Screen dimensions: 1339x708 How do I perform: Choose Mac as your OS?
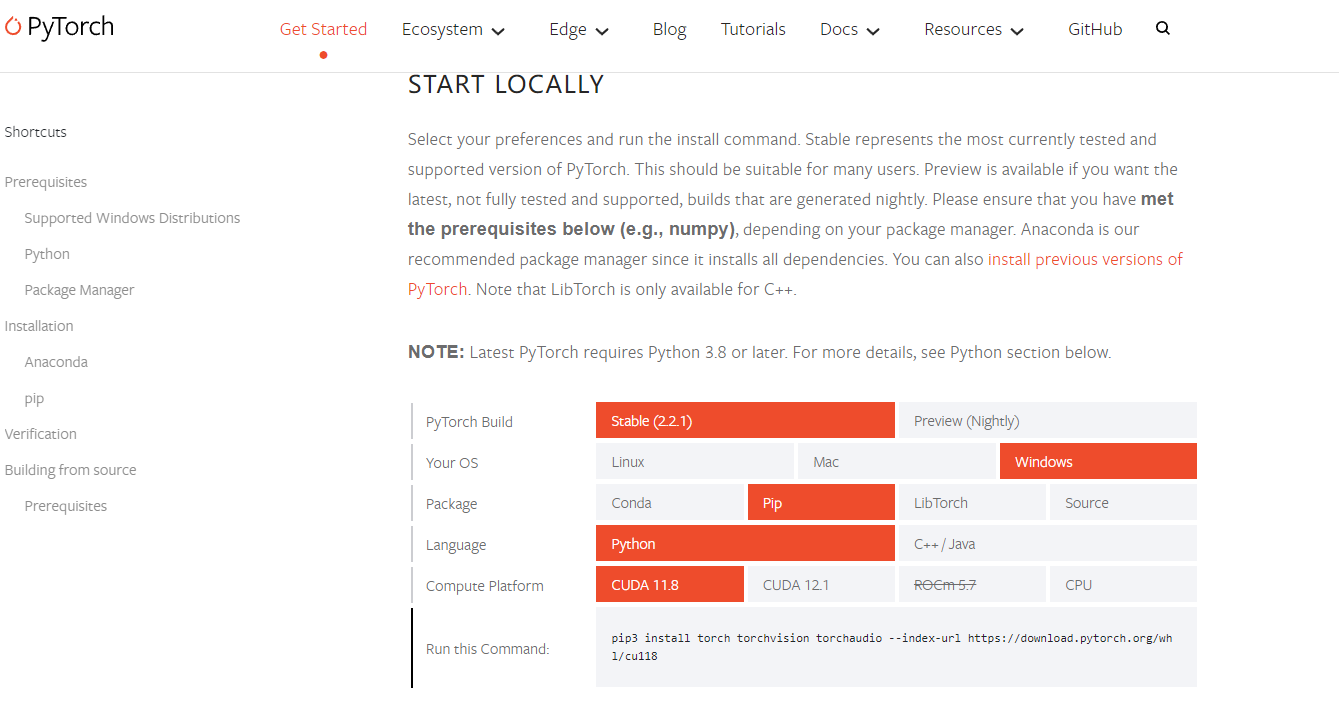click(x=896, y=461)
